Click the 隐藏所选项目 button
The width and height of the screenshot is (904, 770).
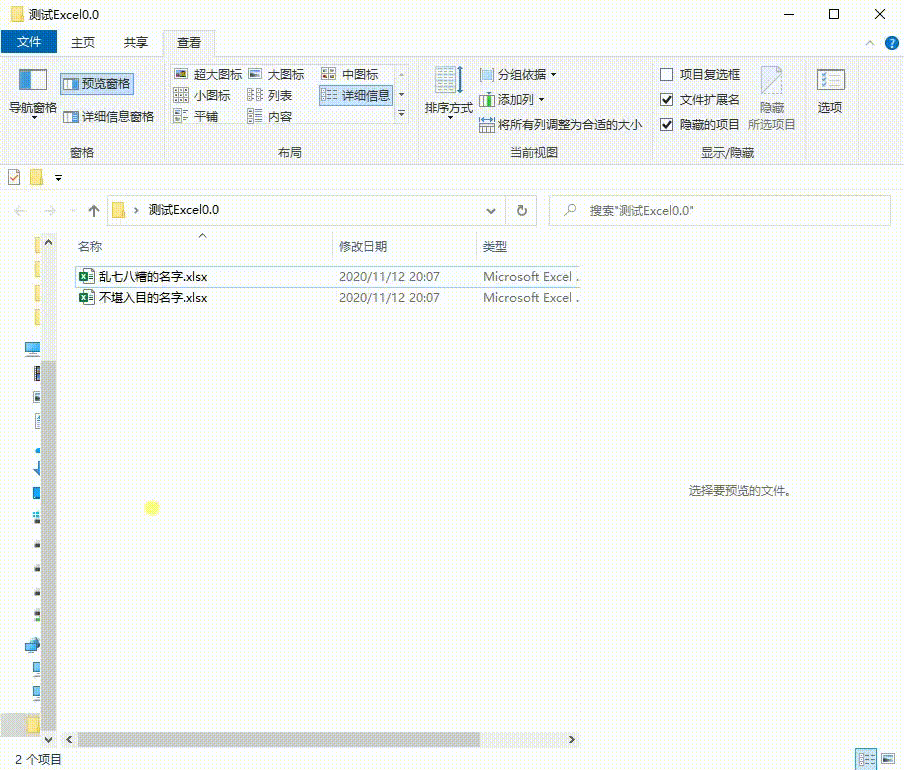(x=771, y=98)
